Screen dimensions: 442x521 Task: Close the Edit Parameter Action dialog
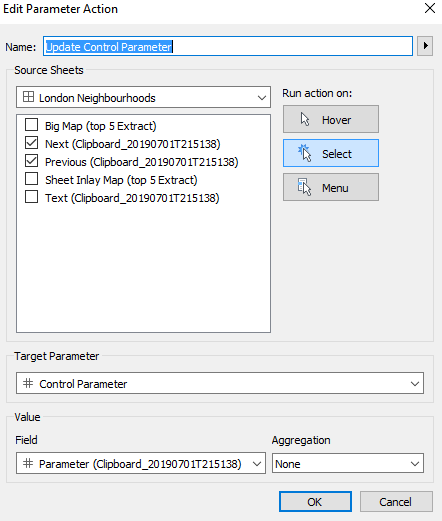430,8
